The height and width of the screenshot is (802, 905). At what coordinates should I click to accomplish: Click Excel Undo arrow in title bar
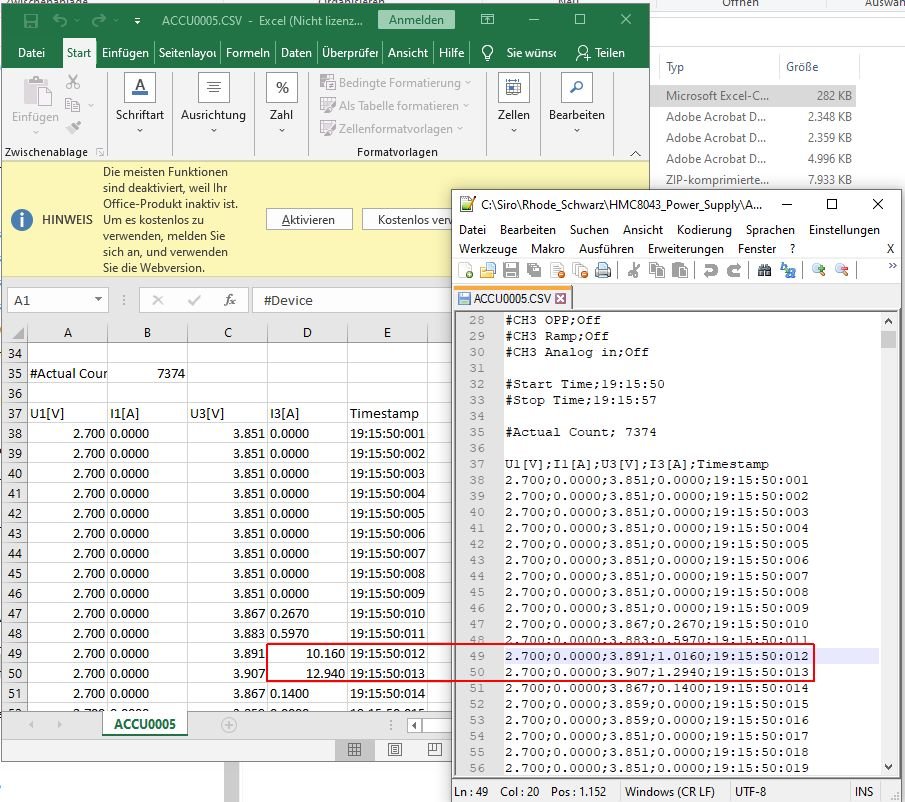click(60, 21)
